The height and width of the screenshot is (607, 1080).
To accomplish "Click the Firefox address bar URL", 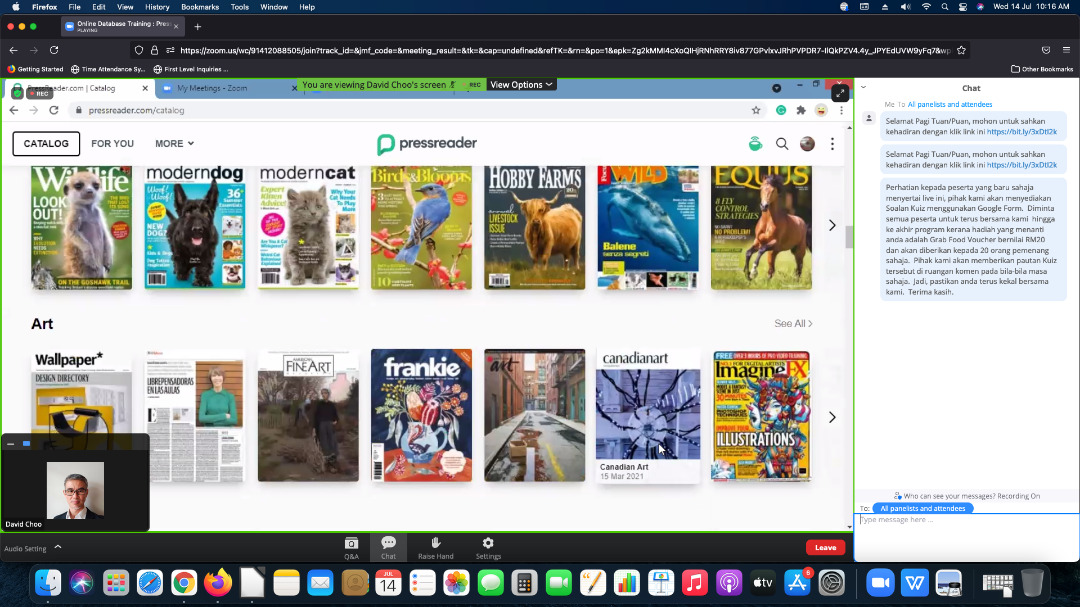I will coord(565,50).
